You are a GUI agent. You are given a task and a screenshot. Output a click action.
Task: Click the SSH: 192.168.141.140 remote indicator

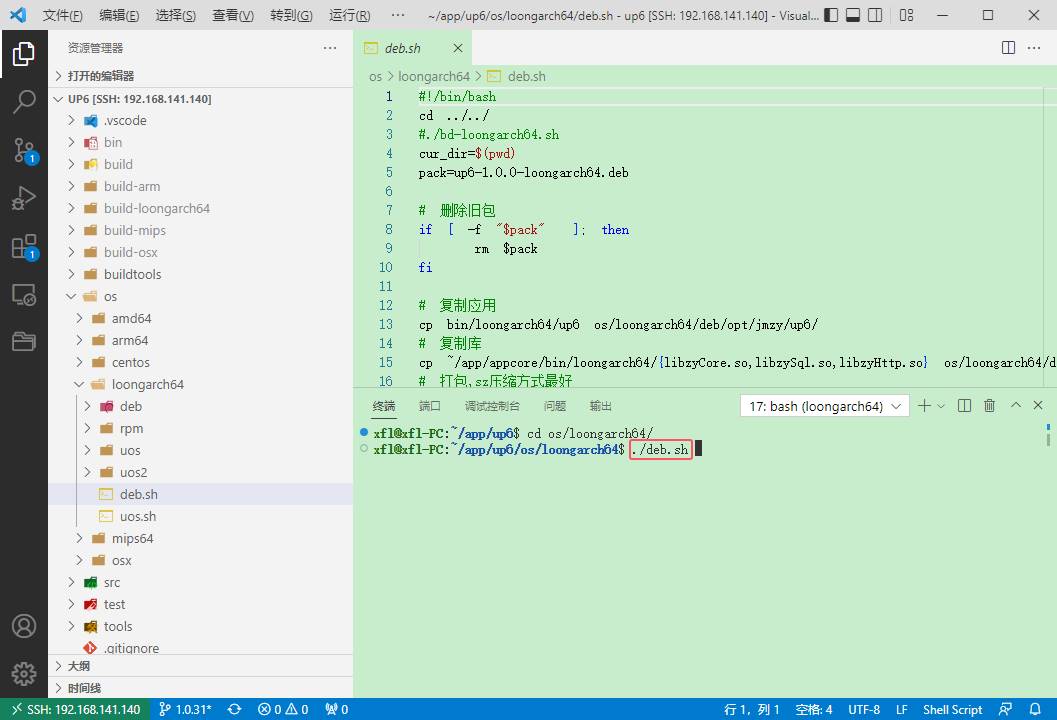(75, 709)
